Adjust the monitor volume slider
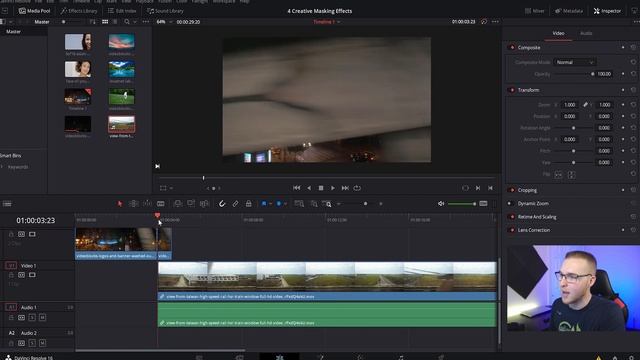Image resolution: width=640 pixels, height=360 pixels. click(462, 204)
